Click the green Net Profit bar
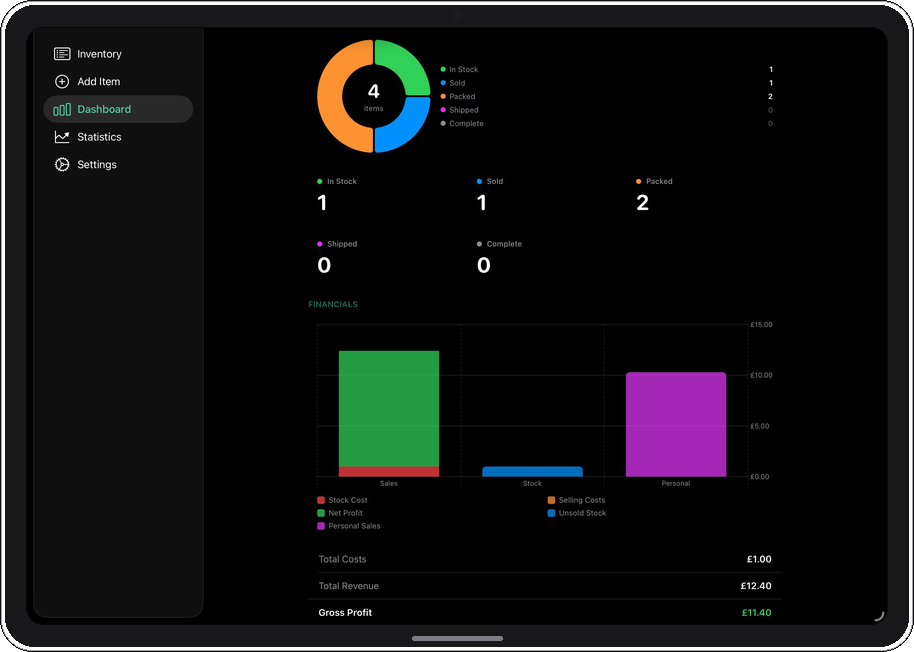Screen dimensions: 914x652 (389, 408)
